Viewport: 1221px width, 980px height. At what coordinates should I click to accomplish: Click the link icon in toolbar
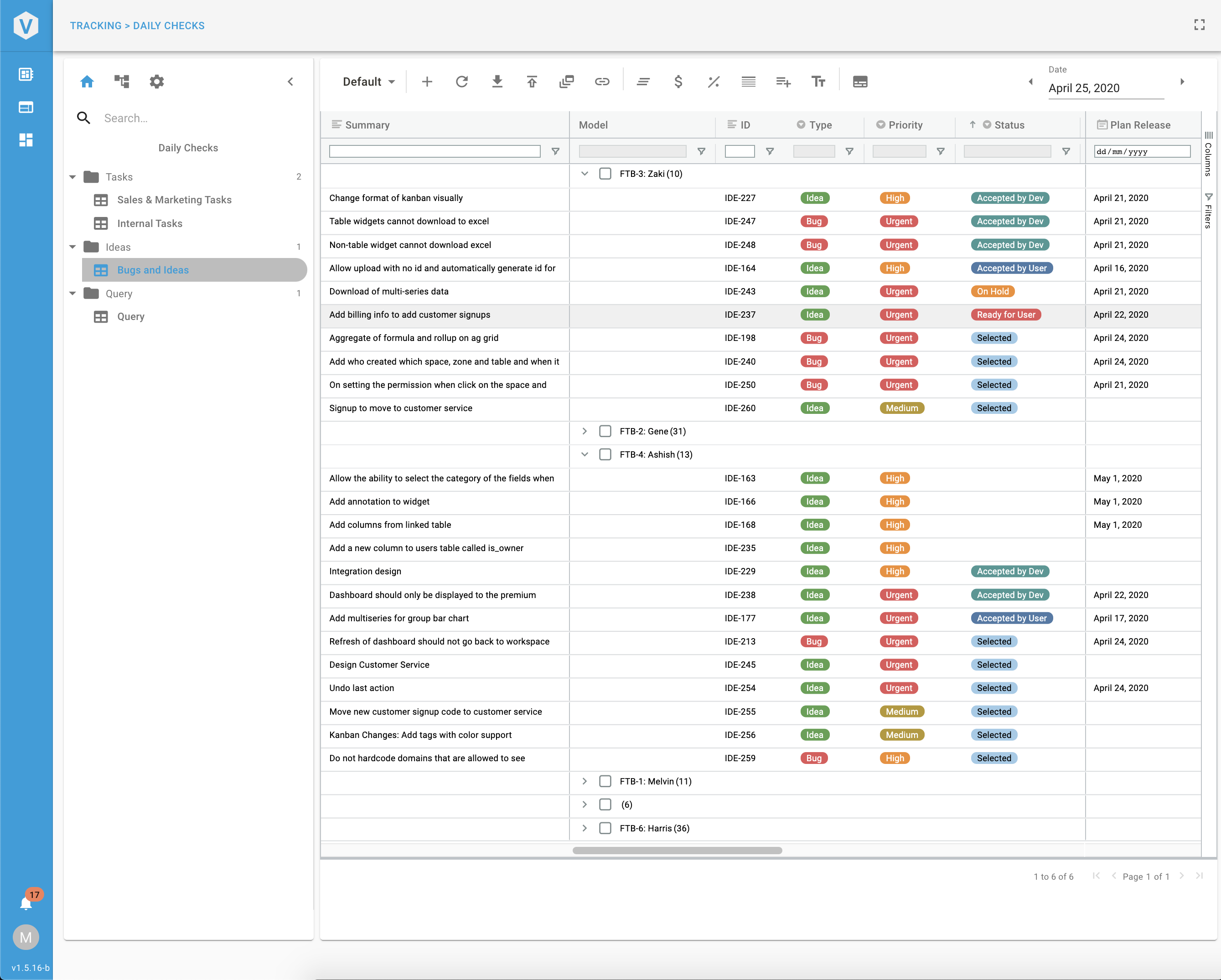pos(602,82)
